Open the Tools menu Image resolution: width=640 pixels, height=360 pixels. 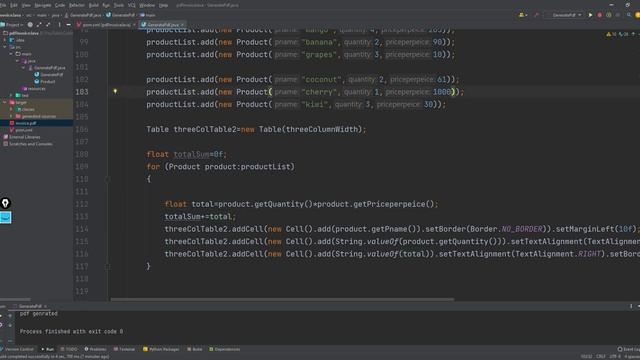click(x=118, y=5)
